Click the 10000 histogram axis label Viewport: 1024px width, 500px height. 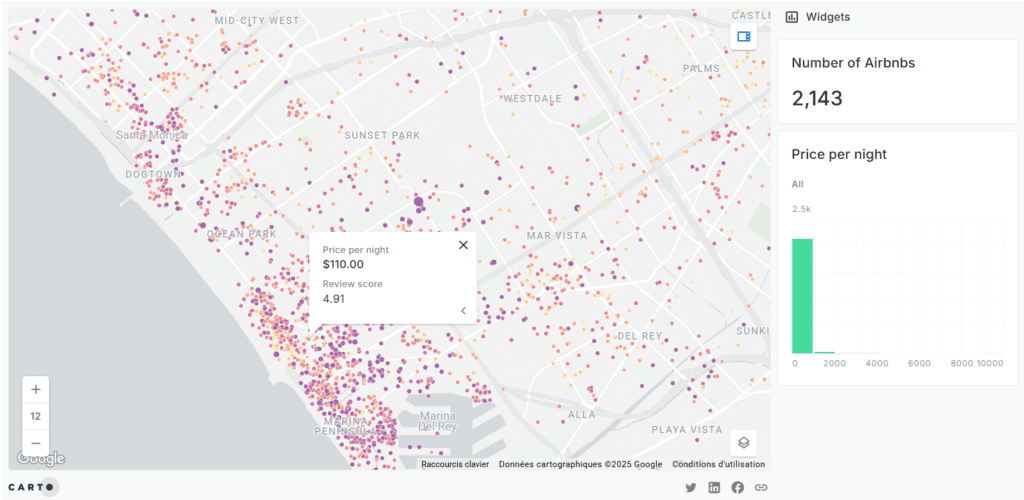[x=990, y=364]
